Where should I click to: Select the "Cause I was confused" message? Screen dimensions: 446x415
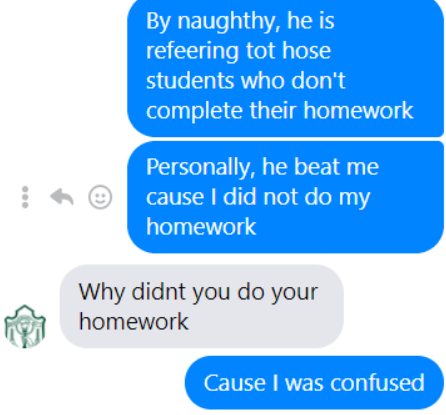(x=314, y=382)
